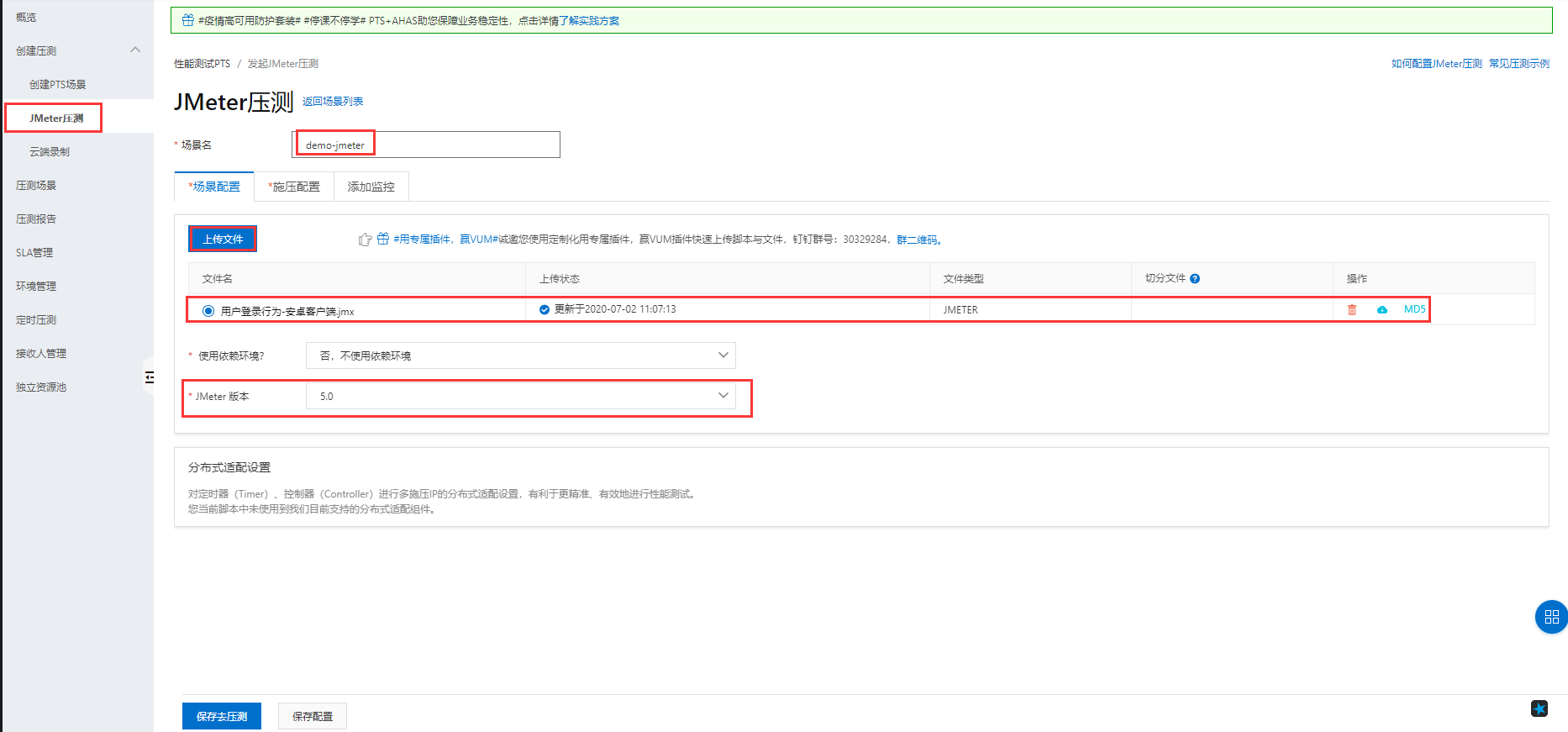Screen dimensions: 1568x732
Task: Expand the JMeter 版本 dropdown
Action: point(520,396)
